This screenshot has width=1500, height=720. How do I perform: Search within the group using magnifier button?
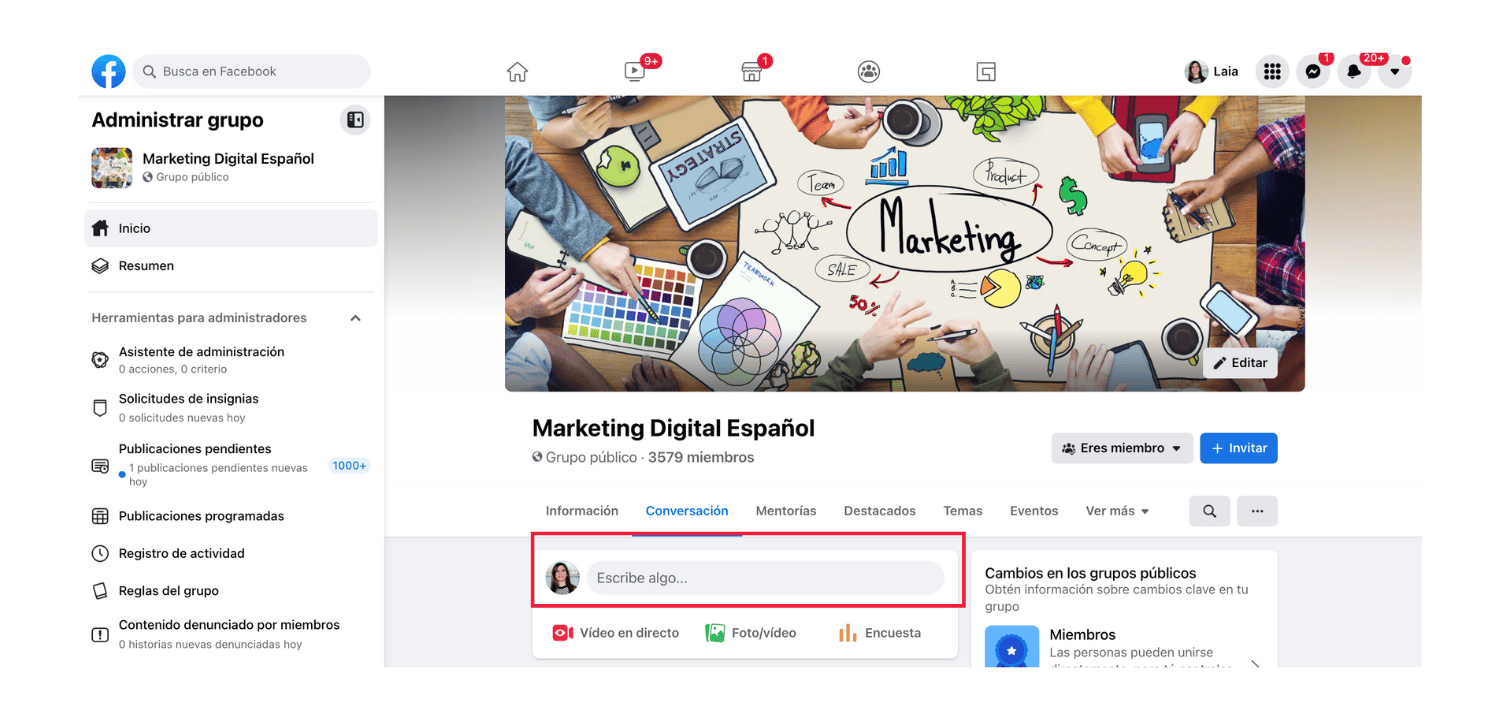pos(1209,511)
